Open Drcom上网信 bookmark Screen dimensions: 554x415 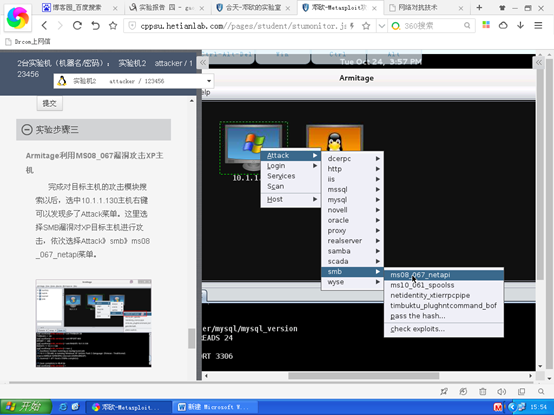28,42
